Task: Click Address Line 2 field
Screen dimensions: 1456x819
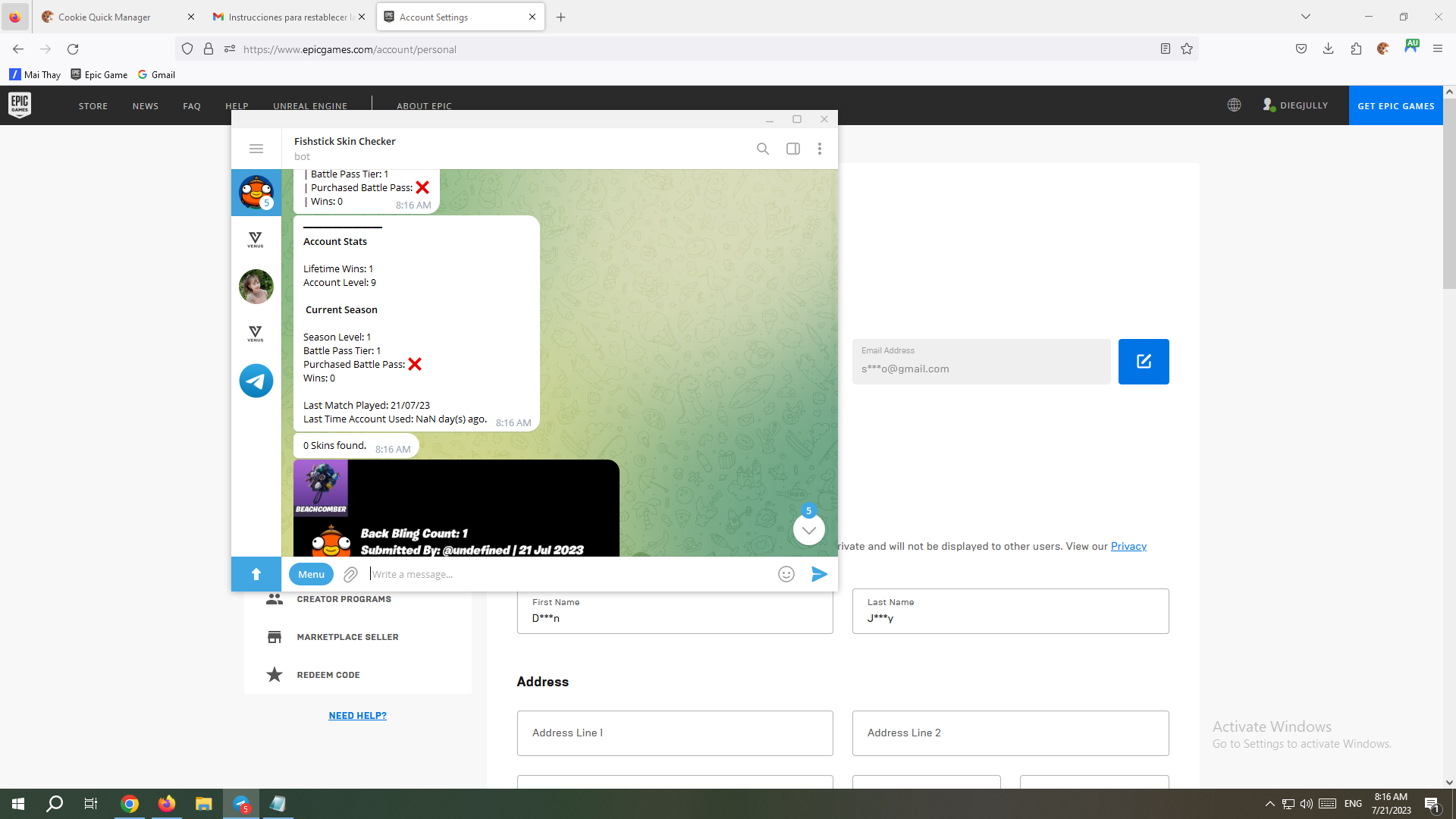Action: pyautogui.click(x=1010, y=733)
